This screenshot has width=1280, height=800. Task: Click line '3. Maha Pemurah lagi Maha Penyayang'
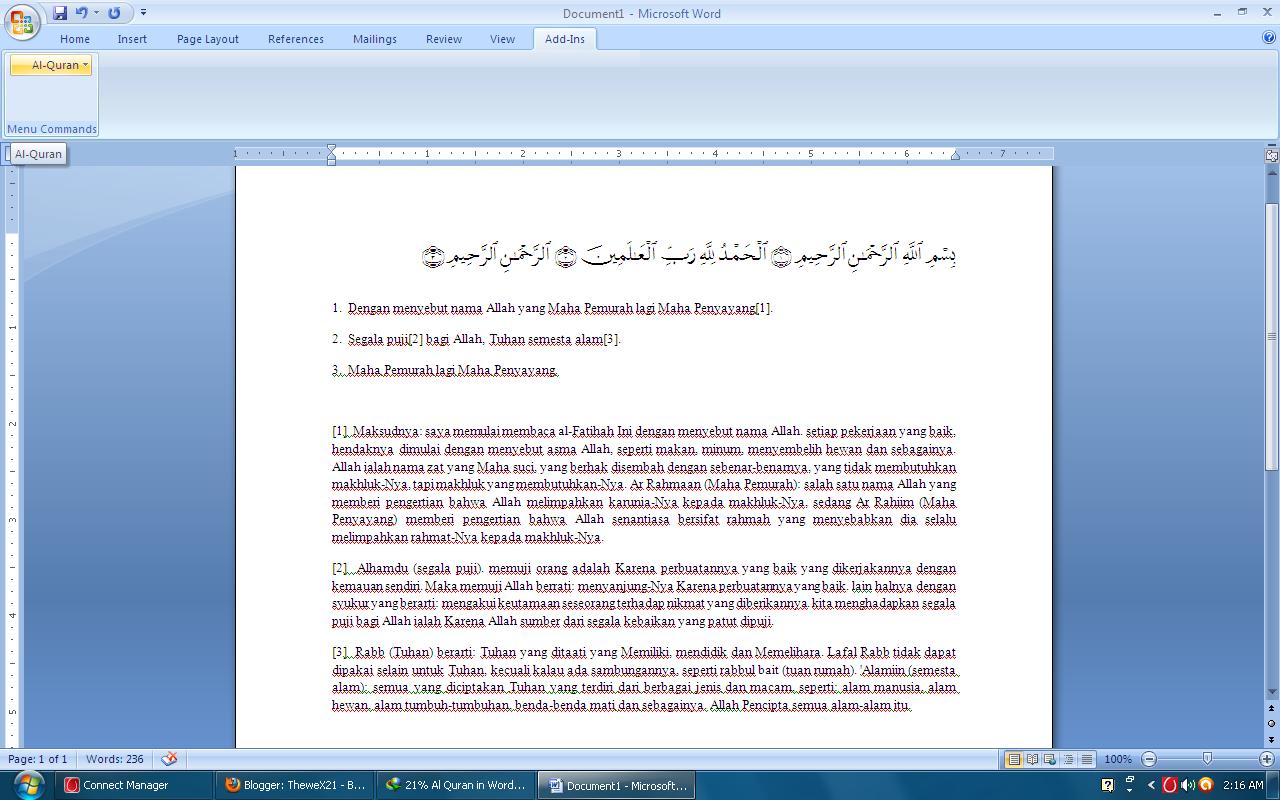(x=445, y=370)
